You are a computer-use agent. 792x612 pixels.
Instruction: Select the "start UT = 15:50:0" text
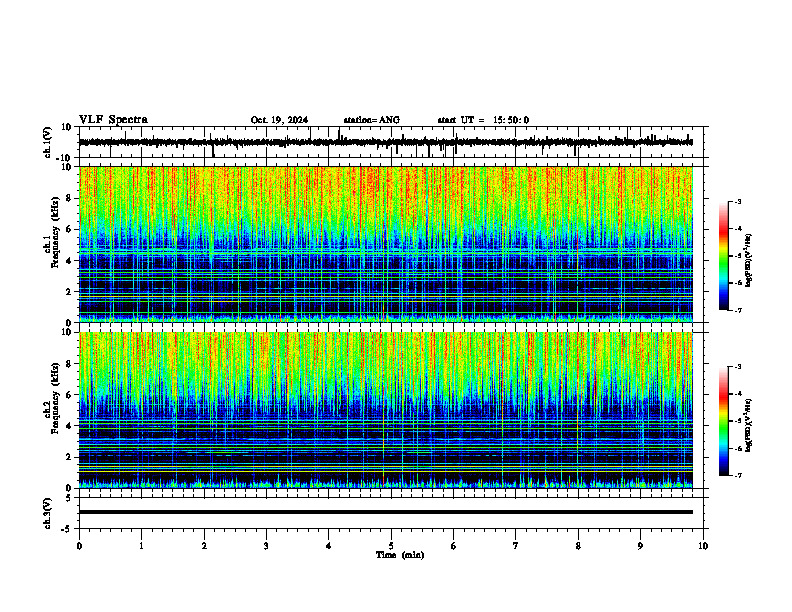(x=483, y=120)
